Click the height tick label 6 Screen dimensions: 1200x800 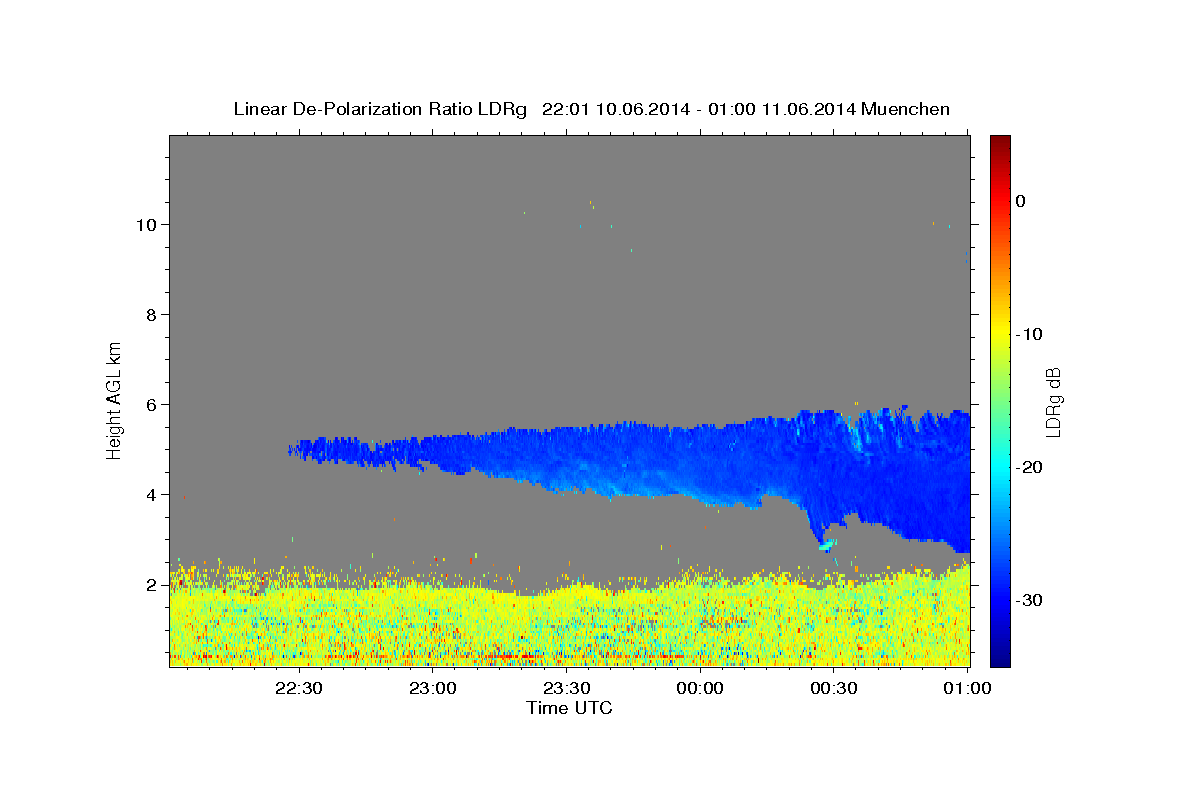tap(152, 404)
